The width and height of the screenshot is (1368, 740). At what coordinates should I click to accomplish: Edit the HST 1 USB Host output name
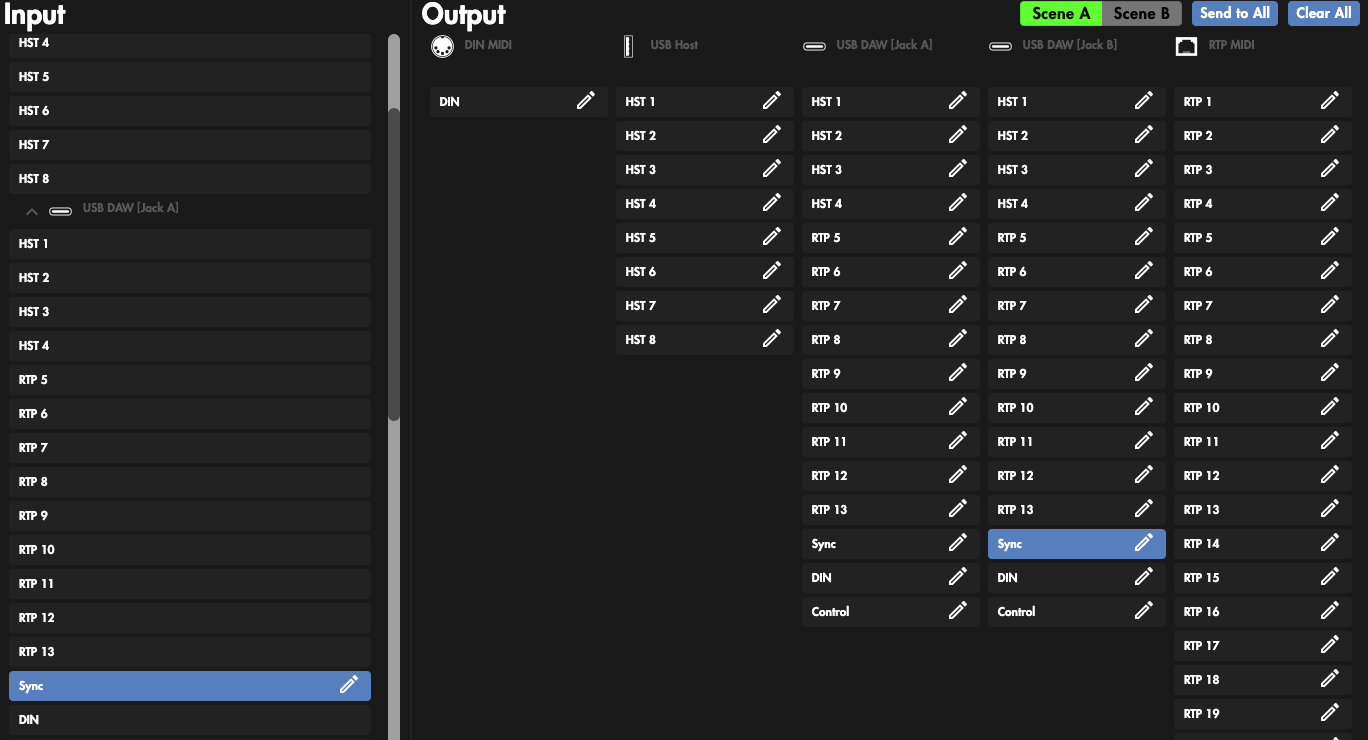tap(771, 101)
